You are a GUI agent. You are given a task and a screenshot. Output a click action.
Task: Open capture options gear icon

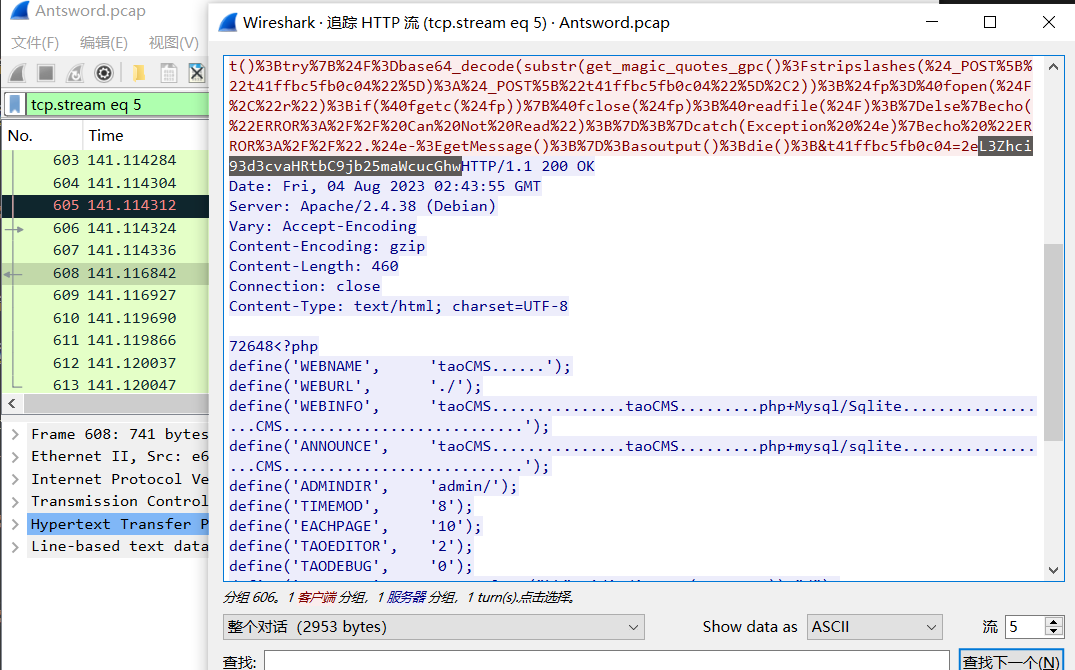pyautogui.click(x=104, y=73)
